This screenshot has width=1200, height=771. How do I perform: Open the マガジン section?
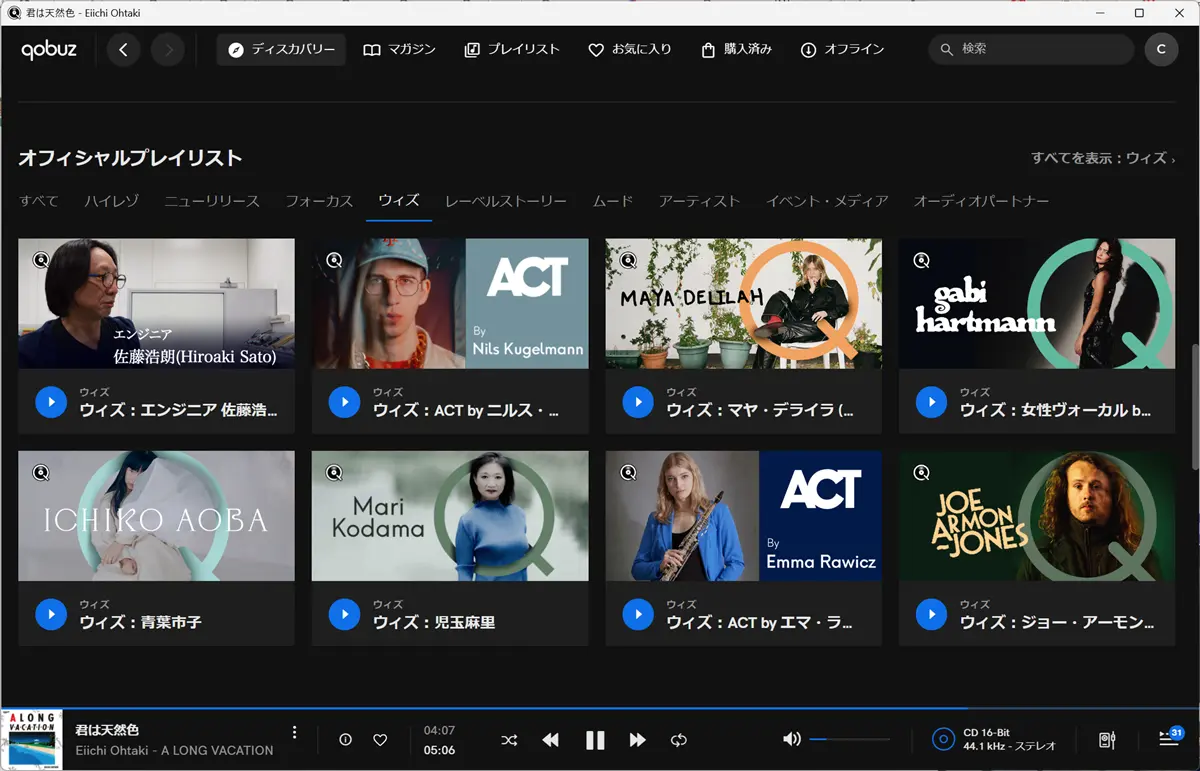[x=399, y=50]
